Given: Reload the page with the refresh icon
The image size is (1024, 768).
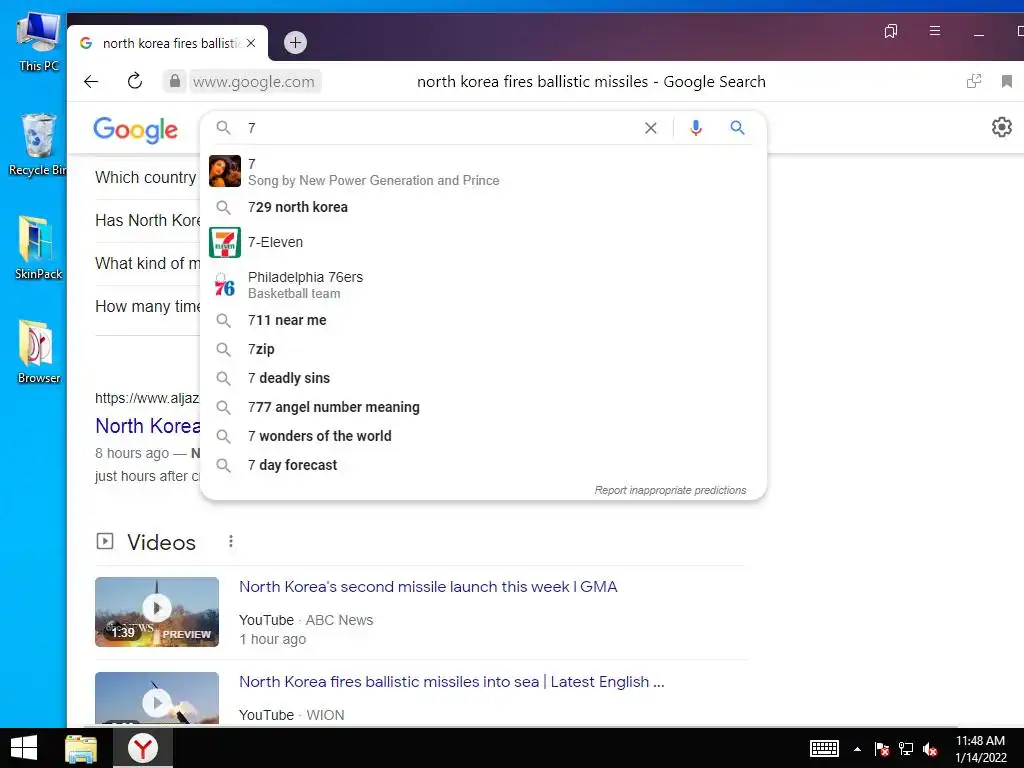Looking at the screenshot, I should coord(135,81).
